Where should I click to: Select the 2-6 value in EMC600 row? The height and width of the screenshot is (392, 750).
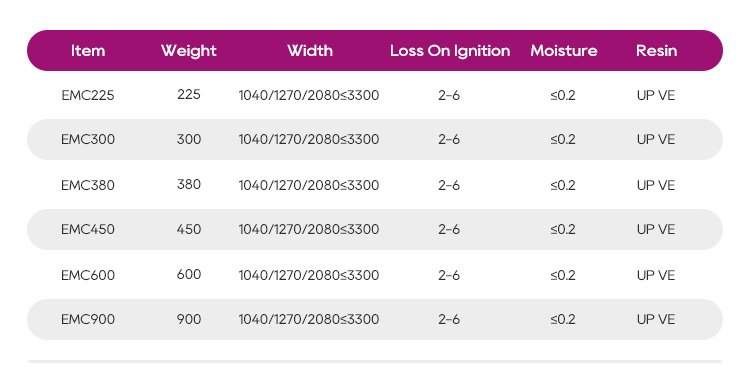pos(449,275)
